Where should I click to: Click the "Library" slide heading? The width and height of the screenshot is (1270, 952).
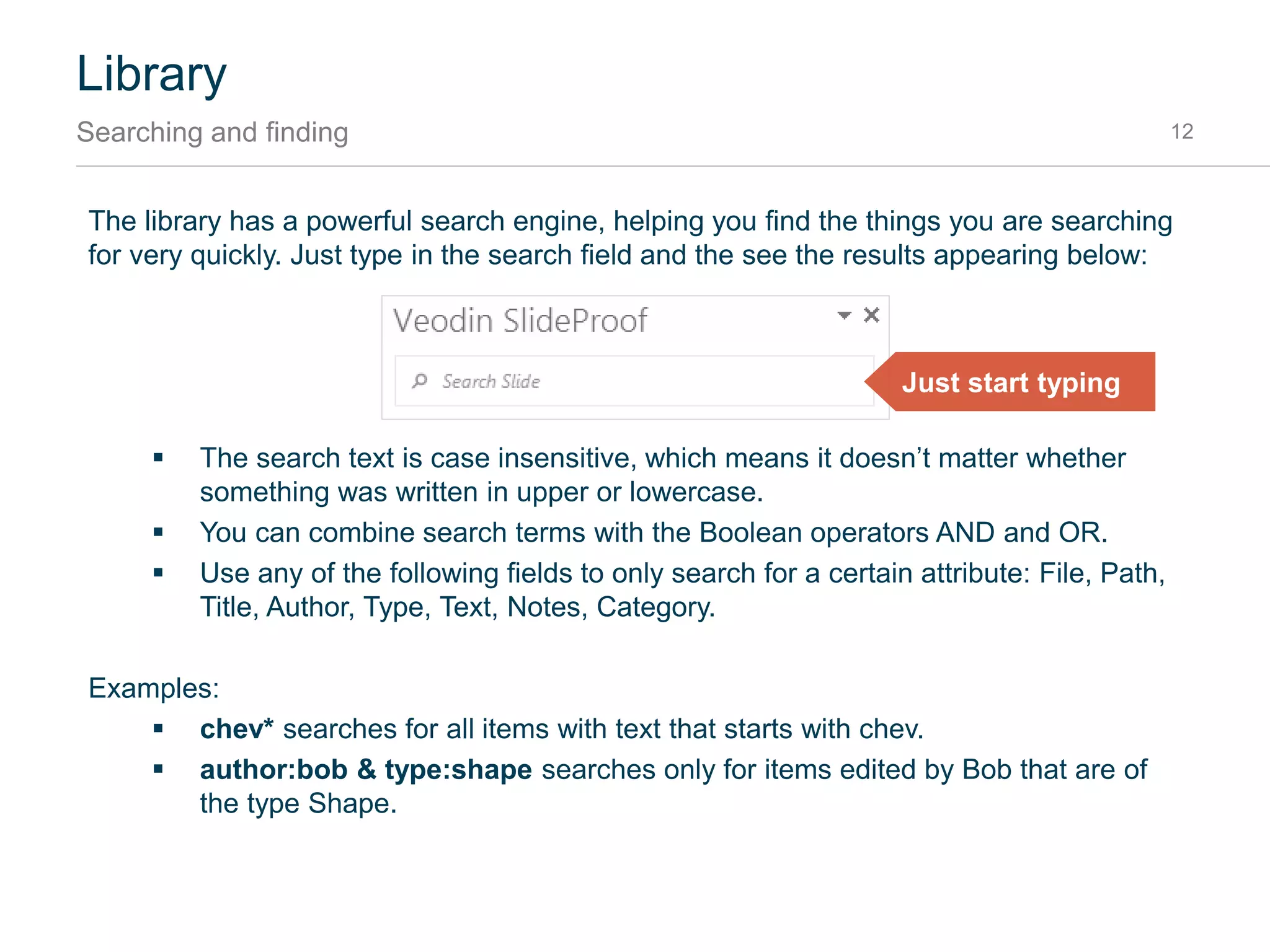(152, 74)
